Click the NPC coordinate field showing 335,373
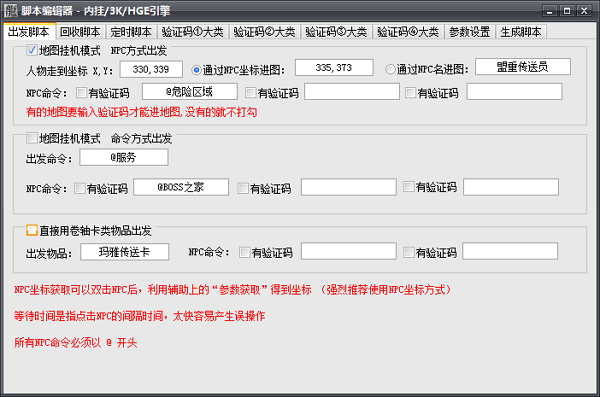Viewport: 600px width, 397px height. (334, 68)
